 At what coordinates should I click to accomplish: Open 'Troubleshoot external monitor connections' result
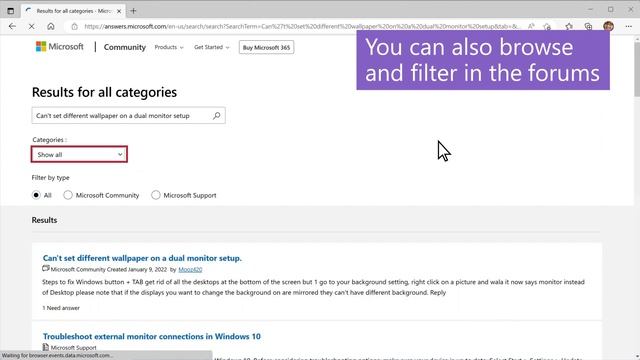click(x=151, y=336)
